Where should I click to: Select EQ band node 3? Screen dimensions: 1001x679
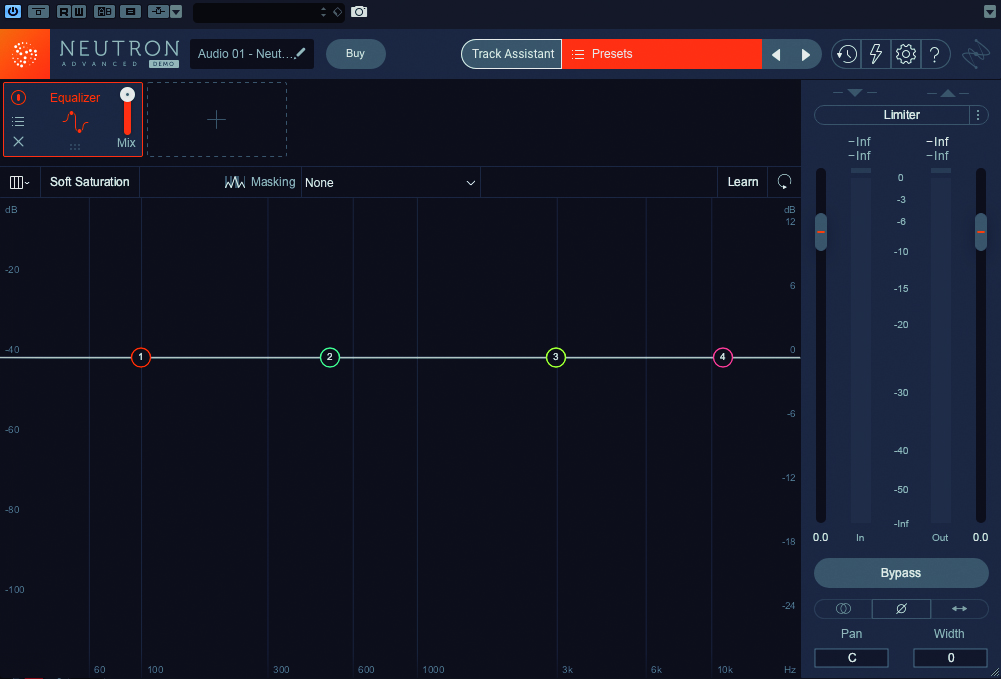tap(556, 357)
